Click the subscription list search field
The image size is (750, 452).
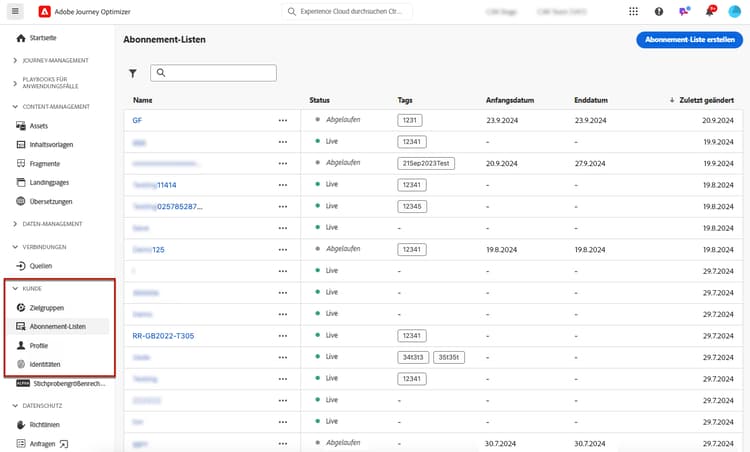(213, 73)
